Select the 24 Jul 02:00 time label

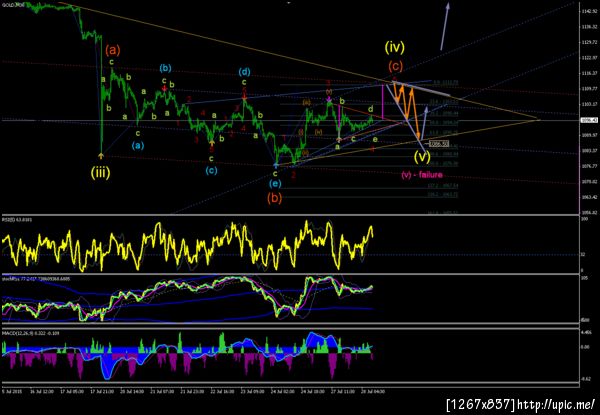coord(281,392)
